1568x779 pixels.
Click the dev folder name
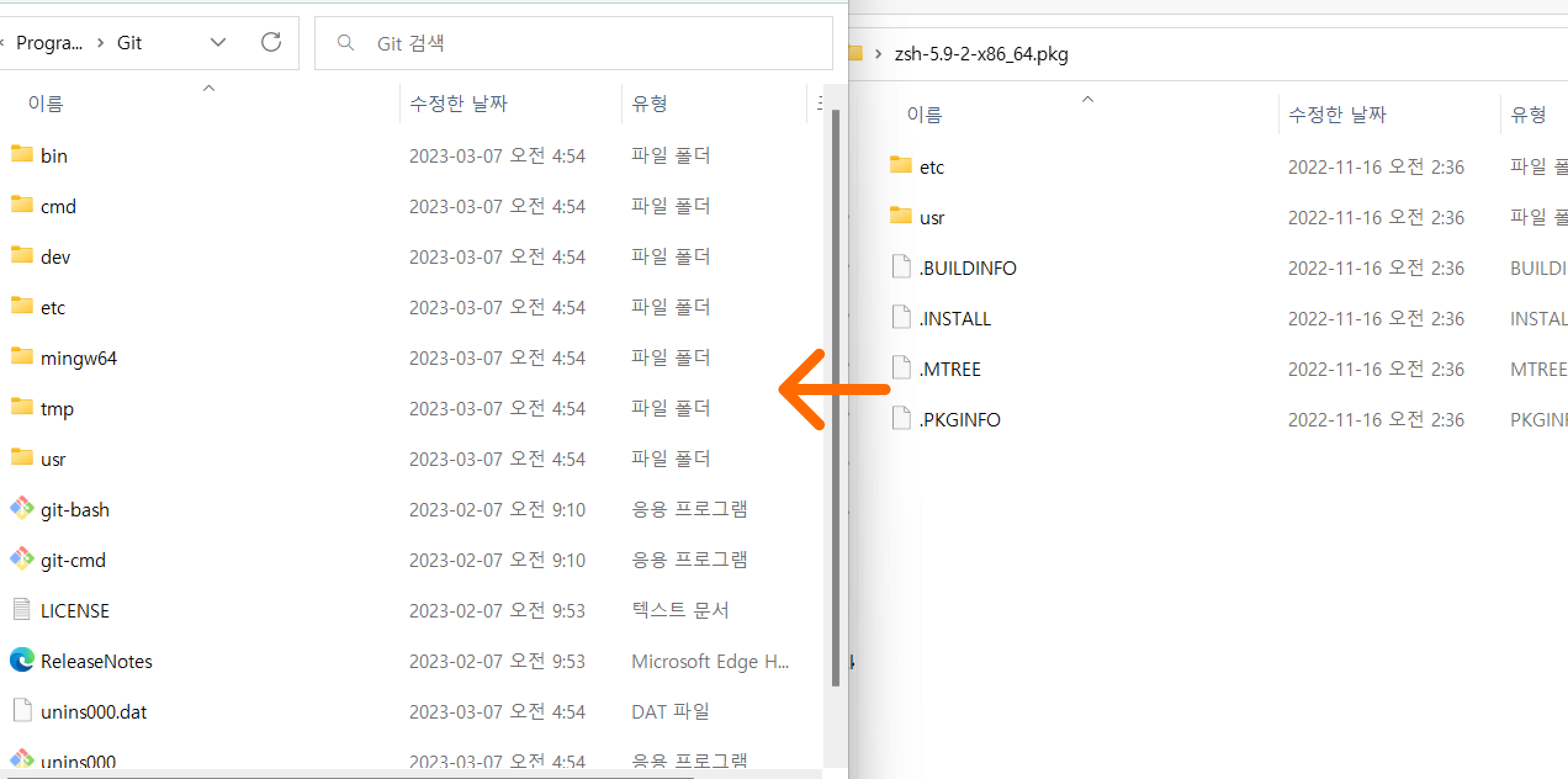(55, 257)
